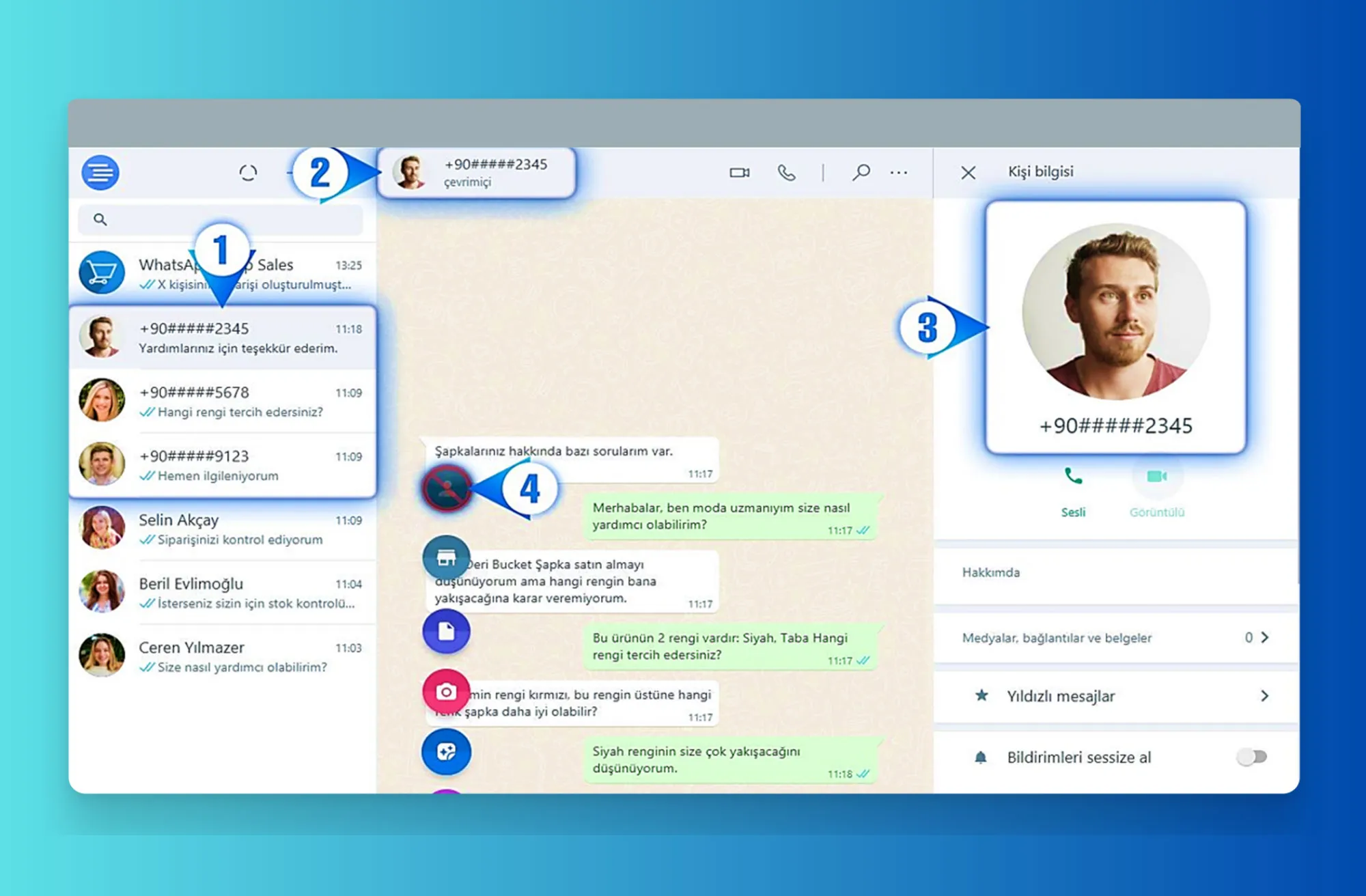Open the blue hamburger menu icon
The image size is (1366, 896).
click(100, 172)
